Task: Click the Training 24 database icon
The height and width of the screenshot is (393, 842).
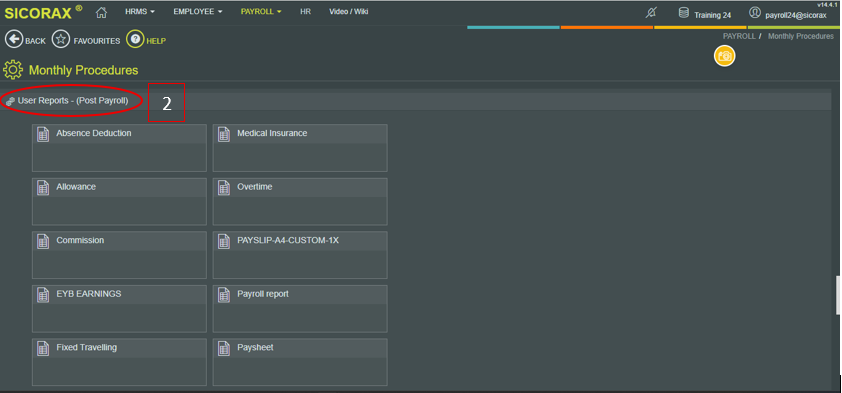Action: click(684, 13)
